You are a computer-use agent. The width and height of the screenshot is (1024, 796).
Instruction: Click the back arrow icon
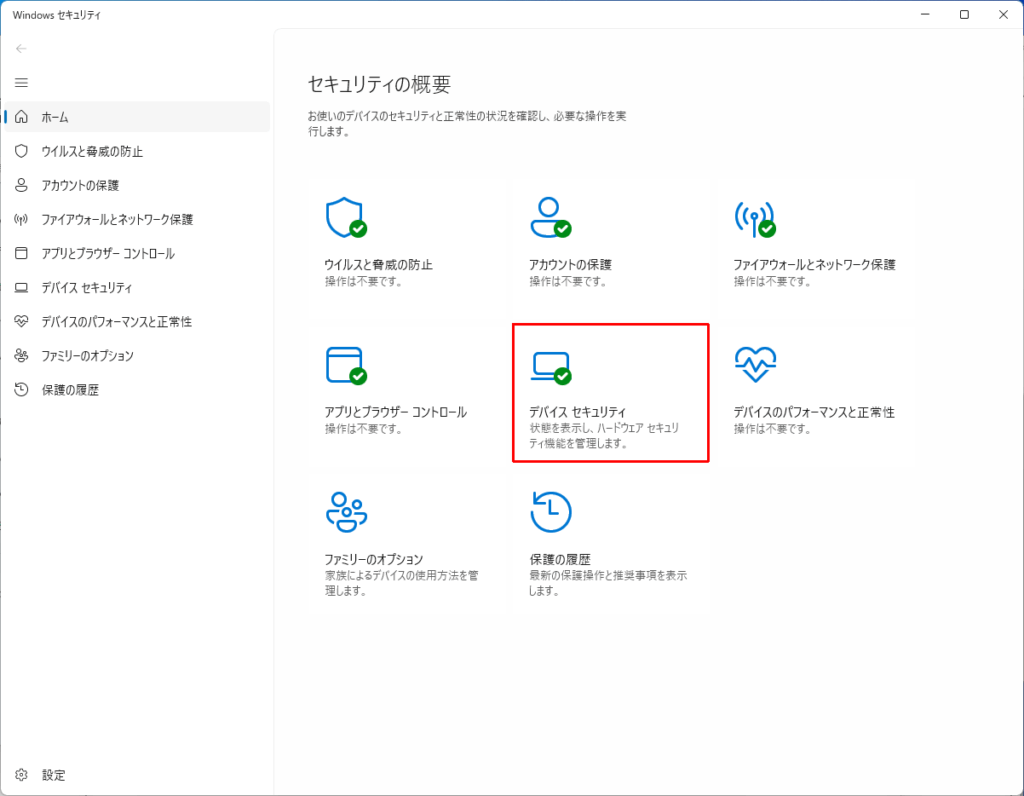(x=21, y=48)
